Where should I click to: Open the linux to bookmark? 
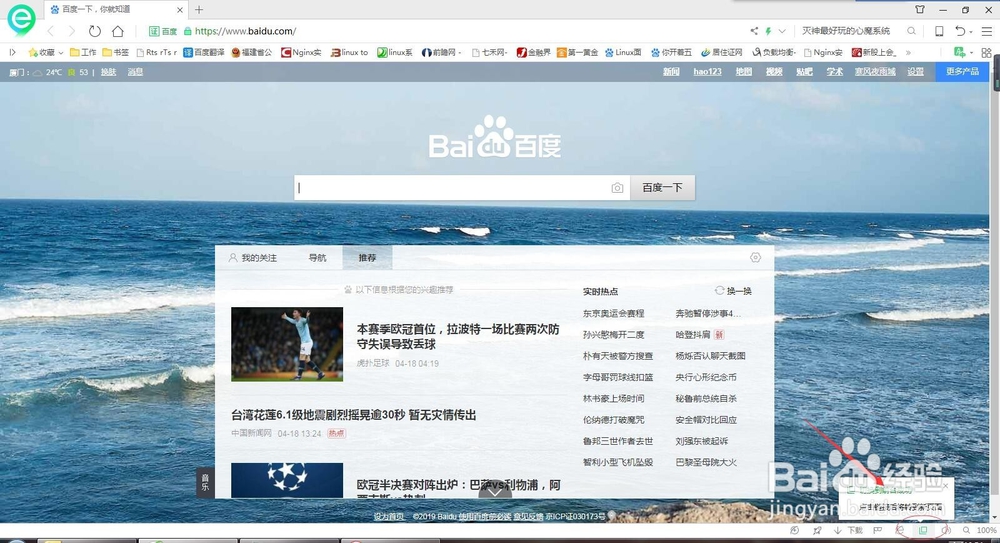tap(349, 52)
